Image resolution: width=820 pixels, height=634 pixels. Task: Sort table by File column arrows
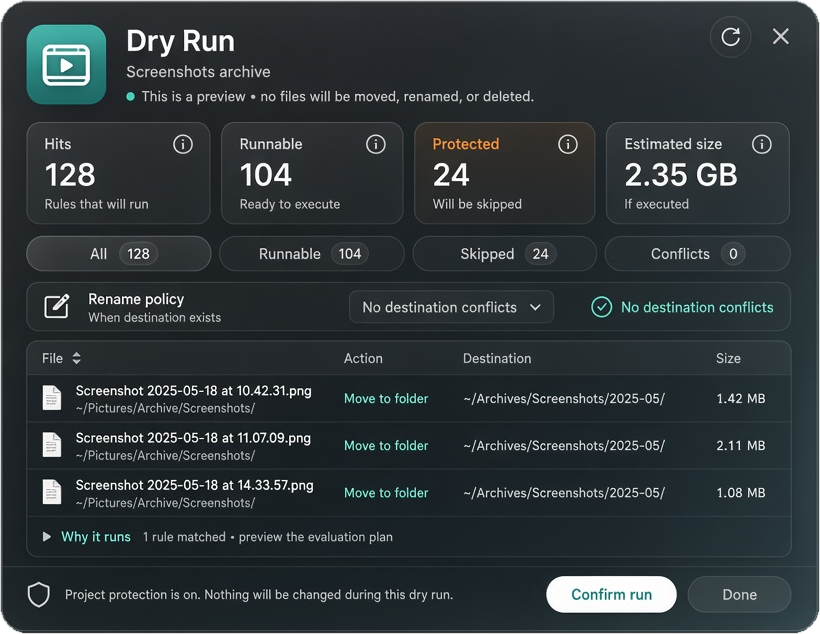point(76,358)
